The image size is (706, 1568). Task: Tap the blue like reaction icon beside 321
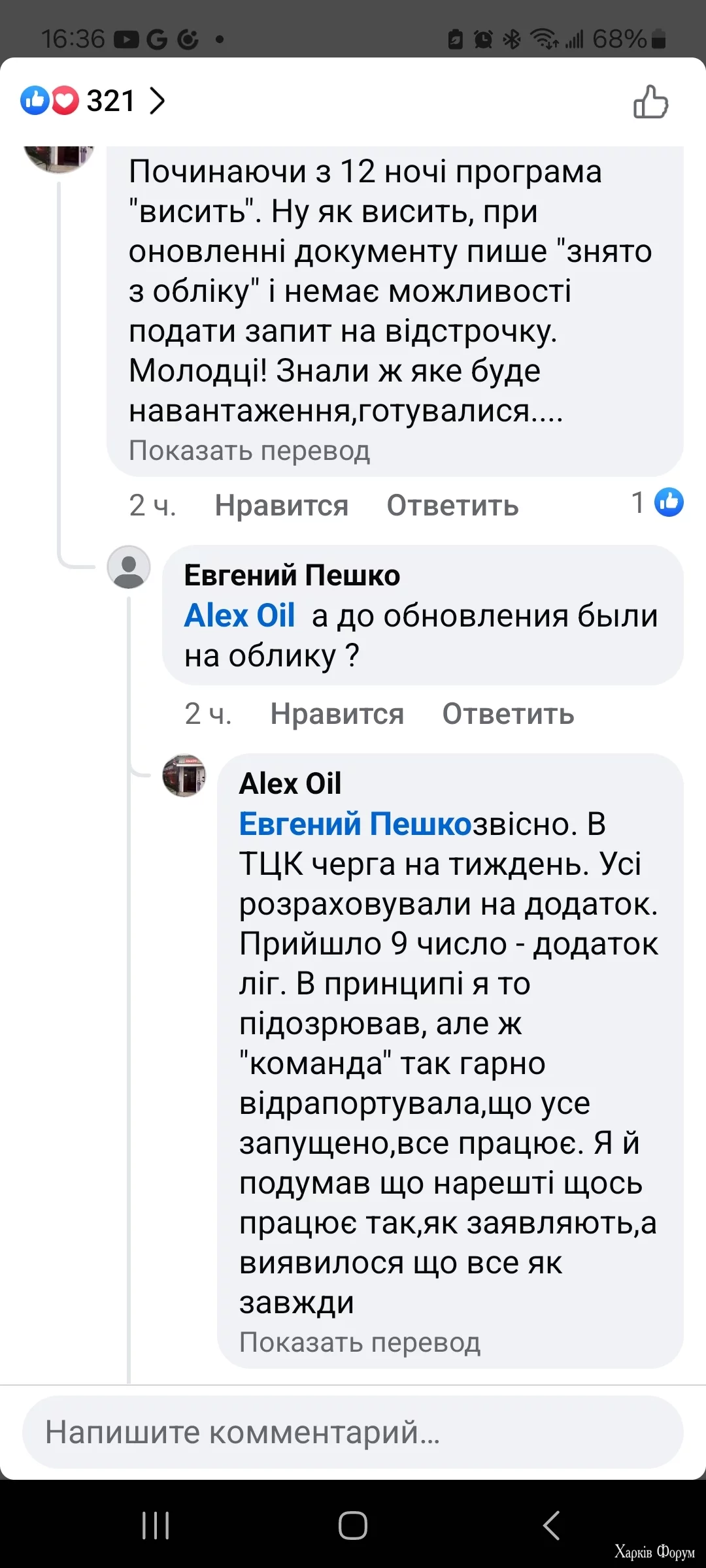35,101
